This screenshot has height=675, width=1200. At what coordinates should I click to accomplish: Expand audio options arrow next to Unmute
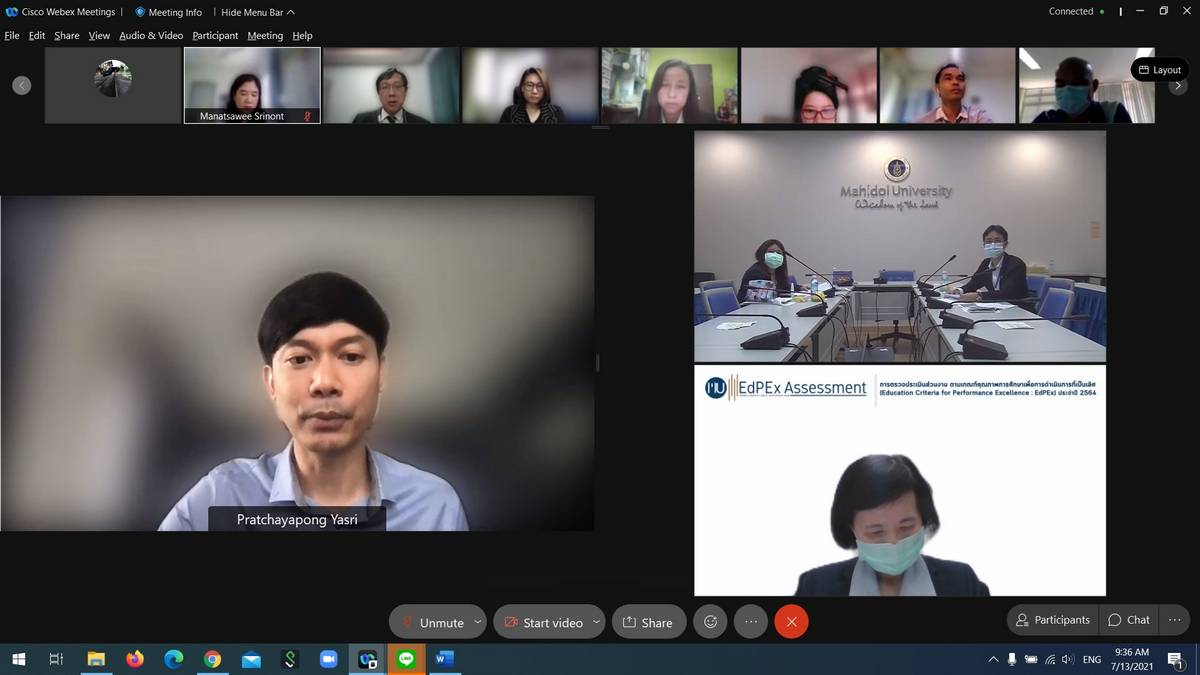[478, 622]
